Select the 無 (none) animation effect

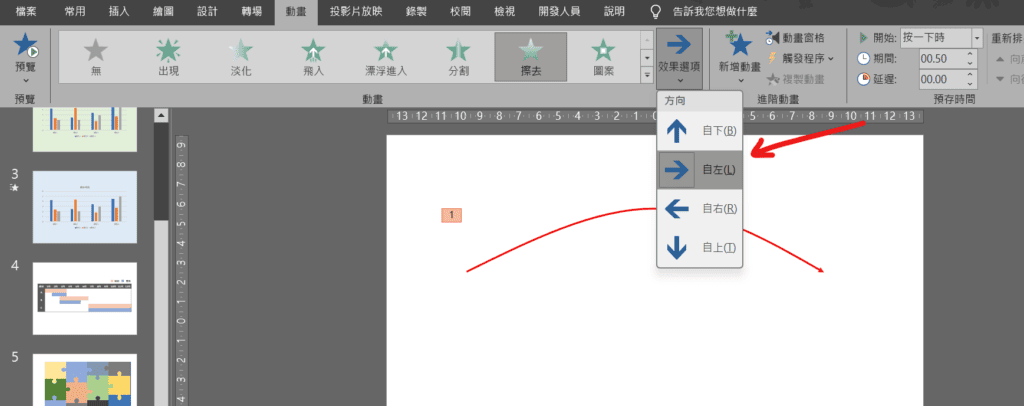(x=96, y=57)
